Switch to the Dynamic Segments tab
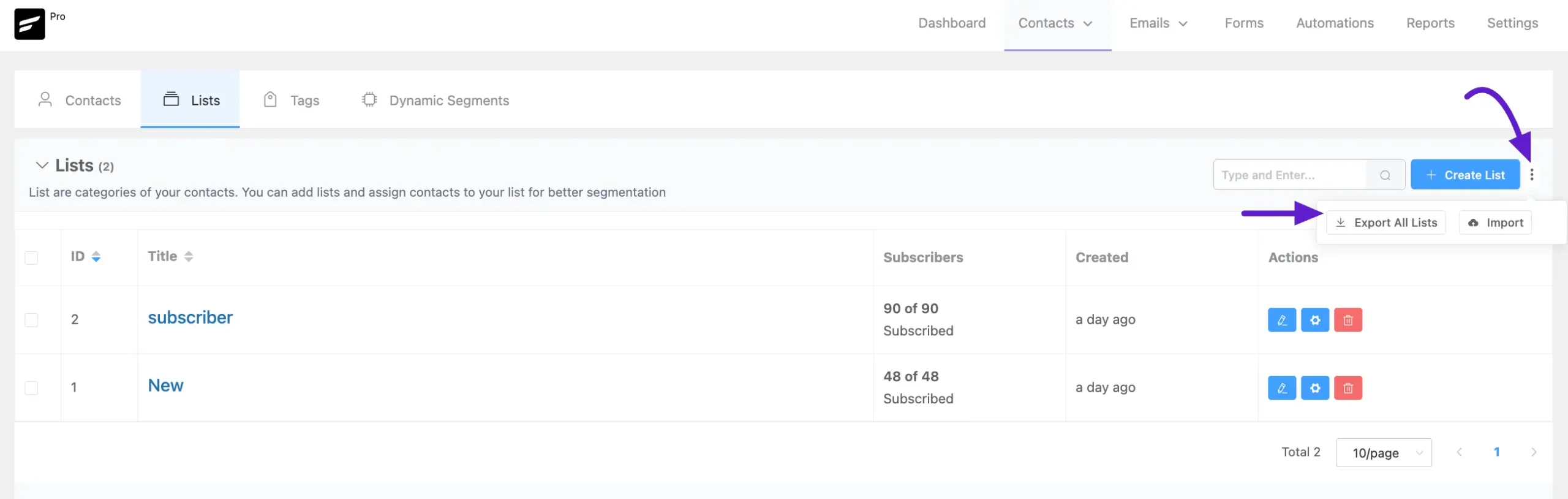 tap(435, 100)
